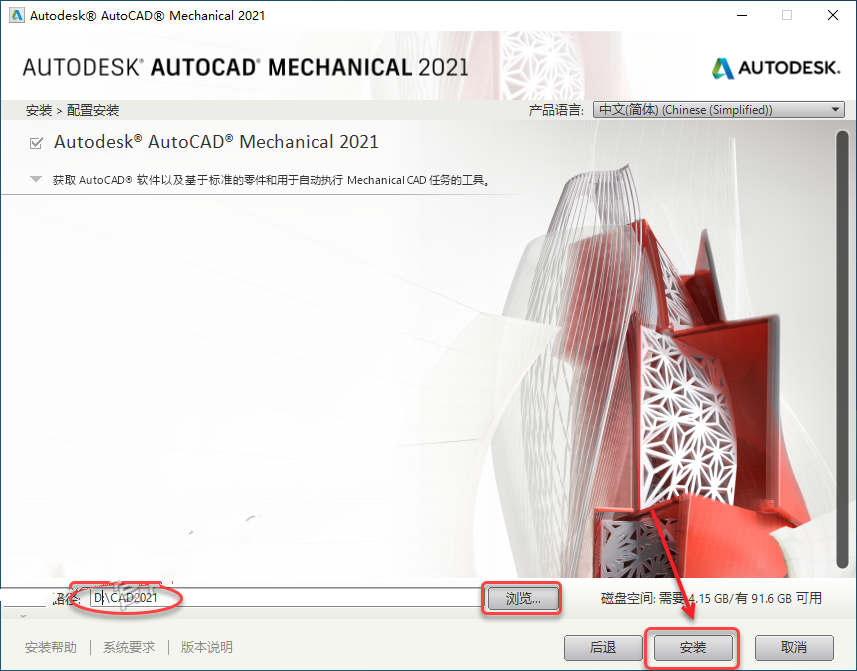Screen dimensions: 857x671
Task: Uncheck Autodesk AutoCAD Mechanical 2021 product checkbox
Action: coord(36,143)
